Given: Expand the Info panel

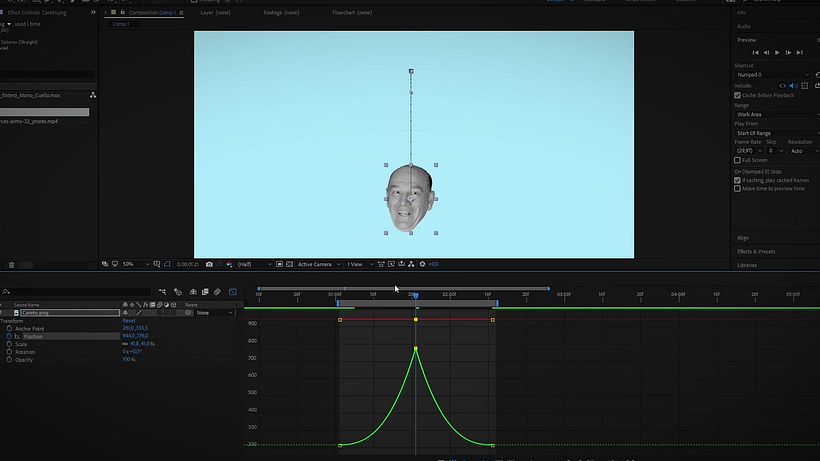Looking at the screenshot, I should point(742,13).
